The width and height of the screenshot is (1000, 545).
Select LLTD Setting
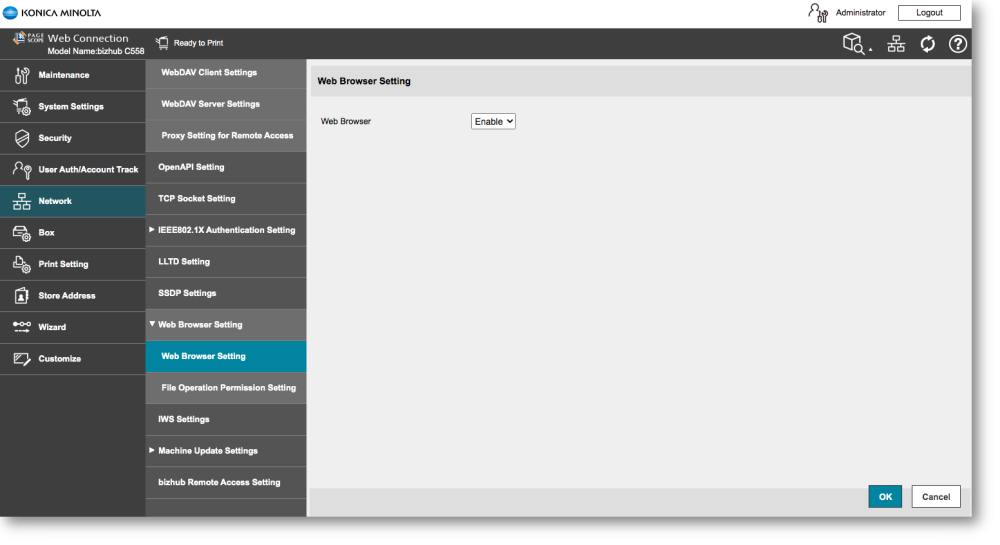point(226,262)
